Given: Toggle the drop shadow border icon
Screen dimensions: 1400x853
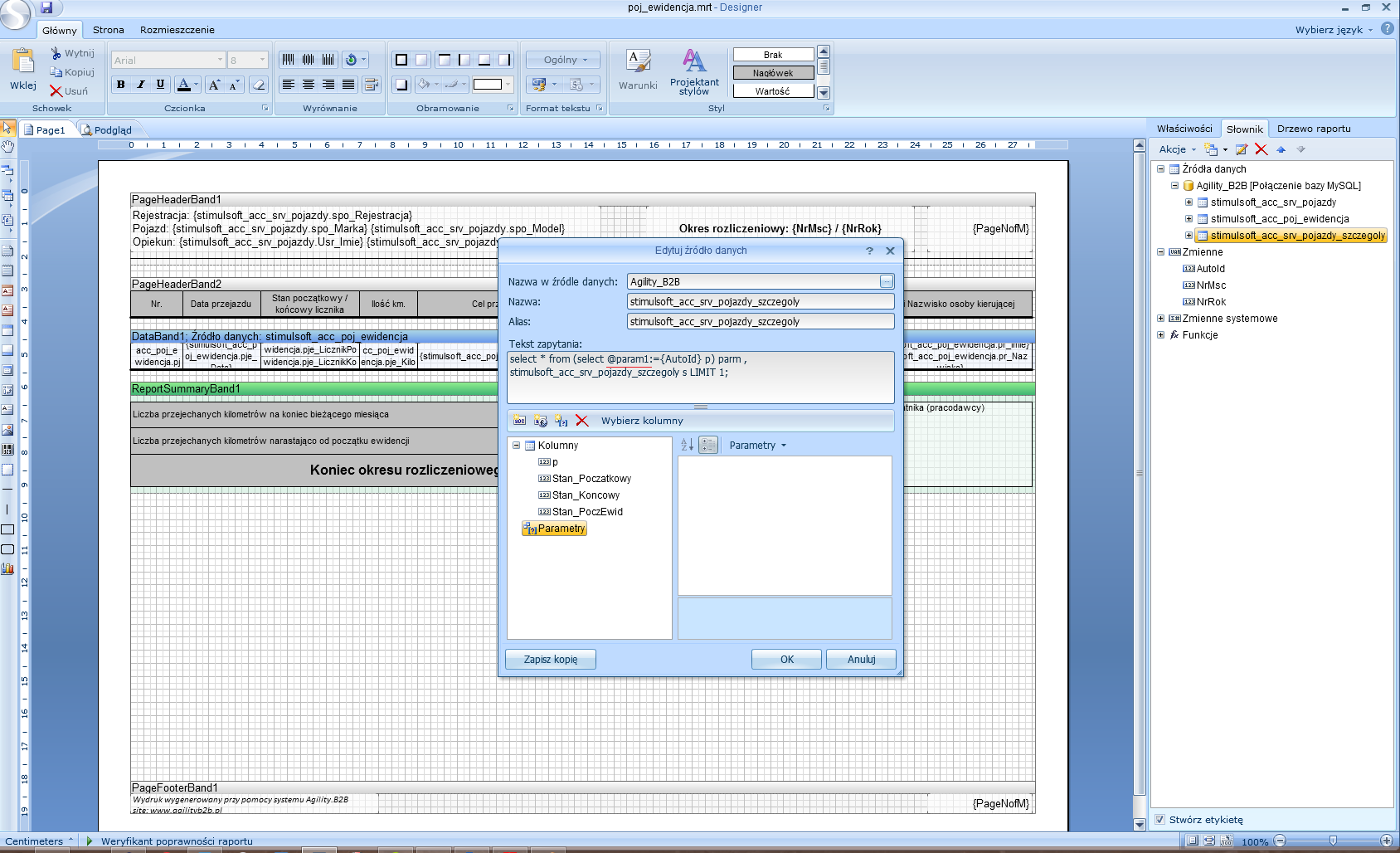Looking at the screenshot, I should click(x=401, y=84).
